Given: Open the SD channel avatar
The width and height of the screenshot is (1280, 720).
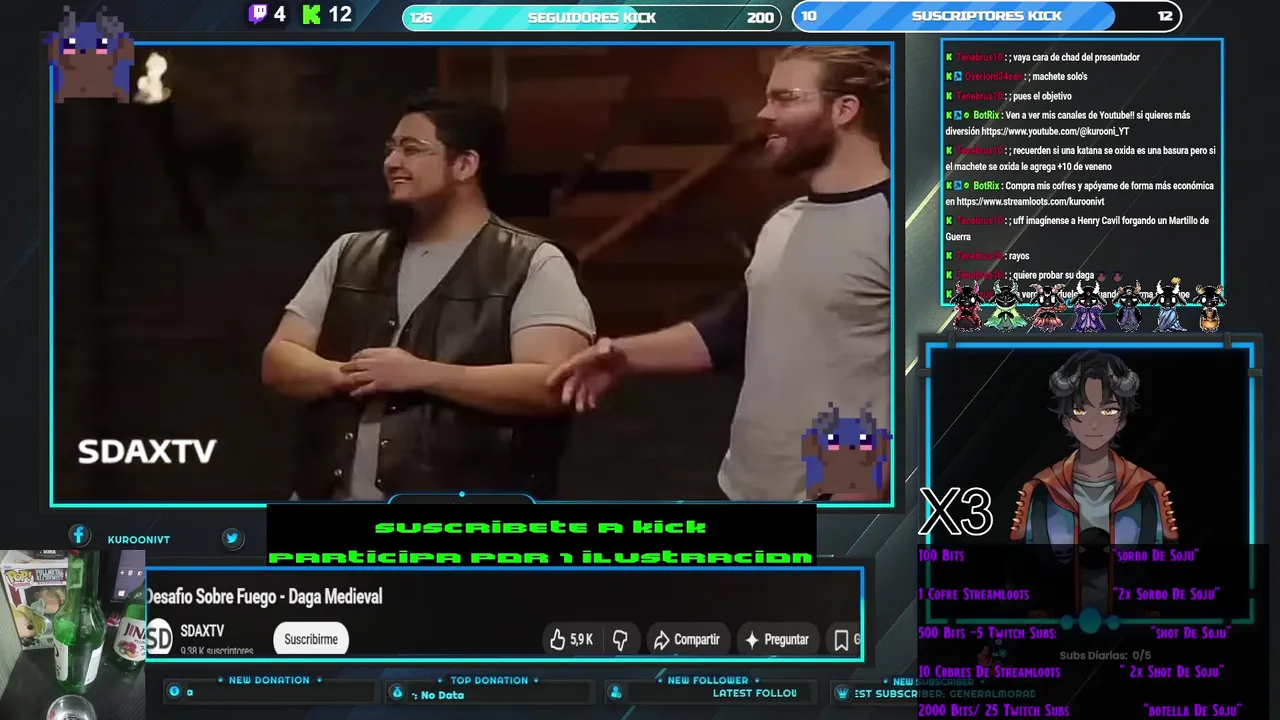Looking at the screenshot, I should click(x=159, y=637).
